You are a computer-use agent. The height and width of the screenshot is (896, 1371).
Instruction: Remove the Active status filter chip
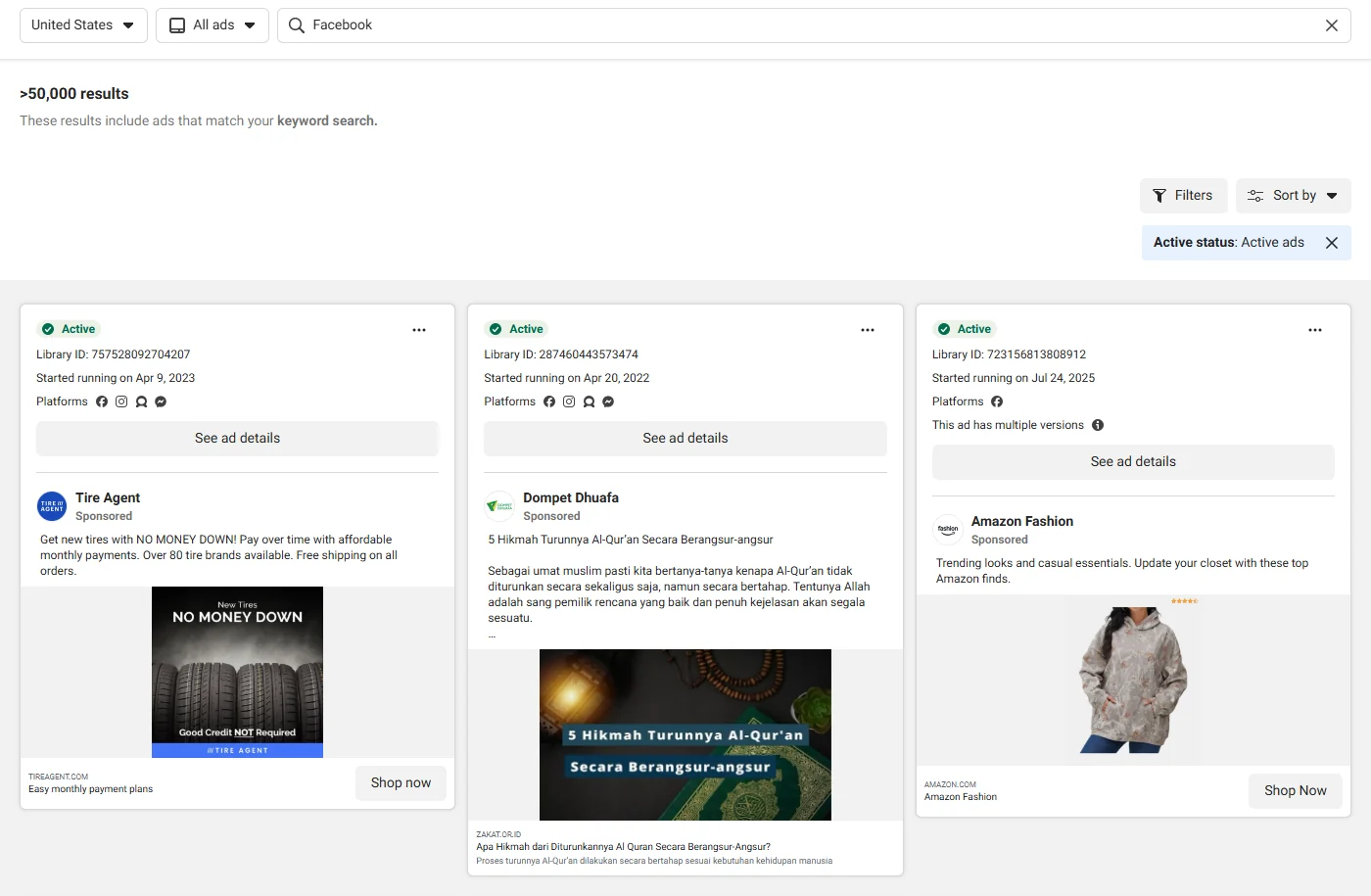(1332, 243)
